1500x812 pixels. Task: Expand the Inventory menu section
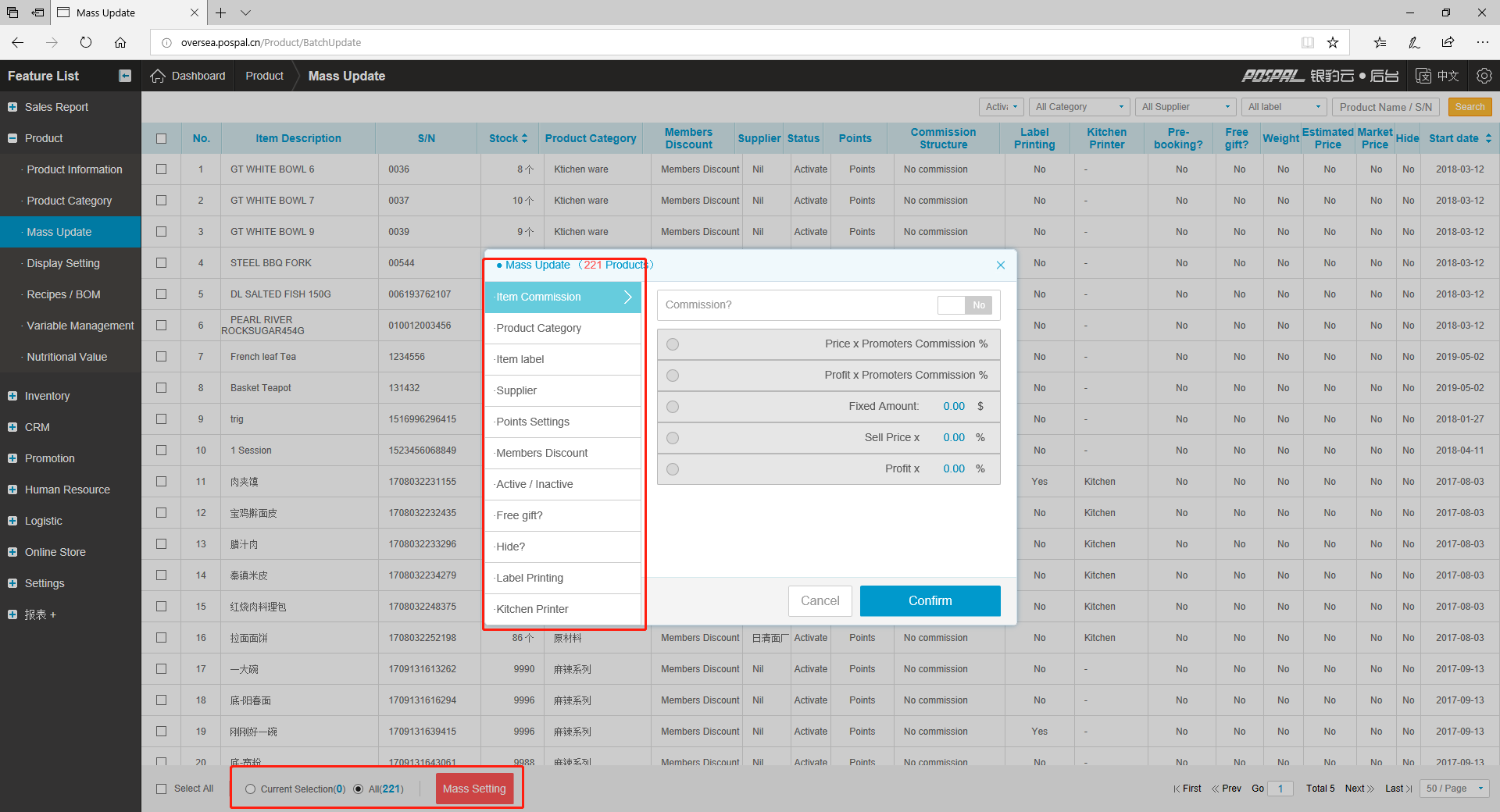coord(47,396)
